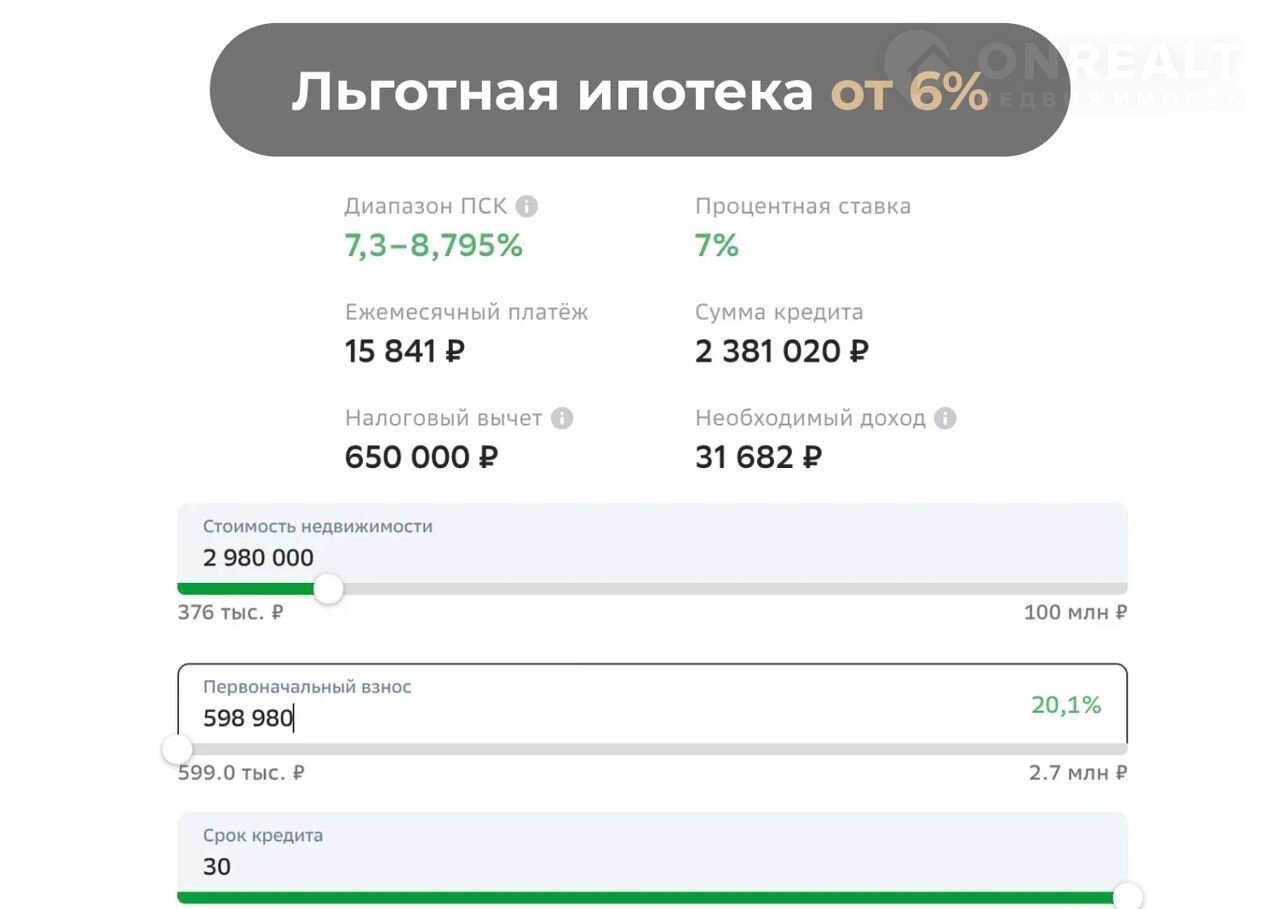
Task: Click the 7,3–8,795% ПСК range value
Action: point(433,246)
